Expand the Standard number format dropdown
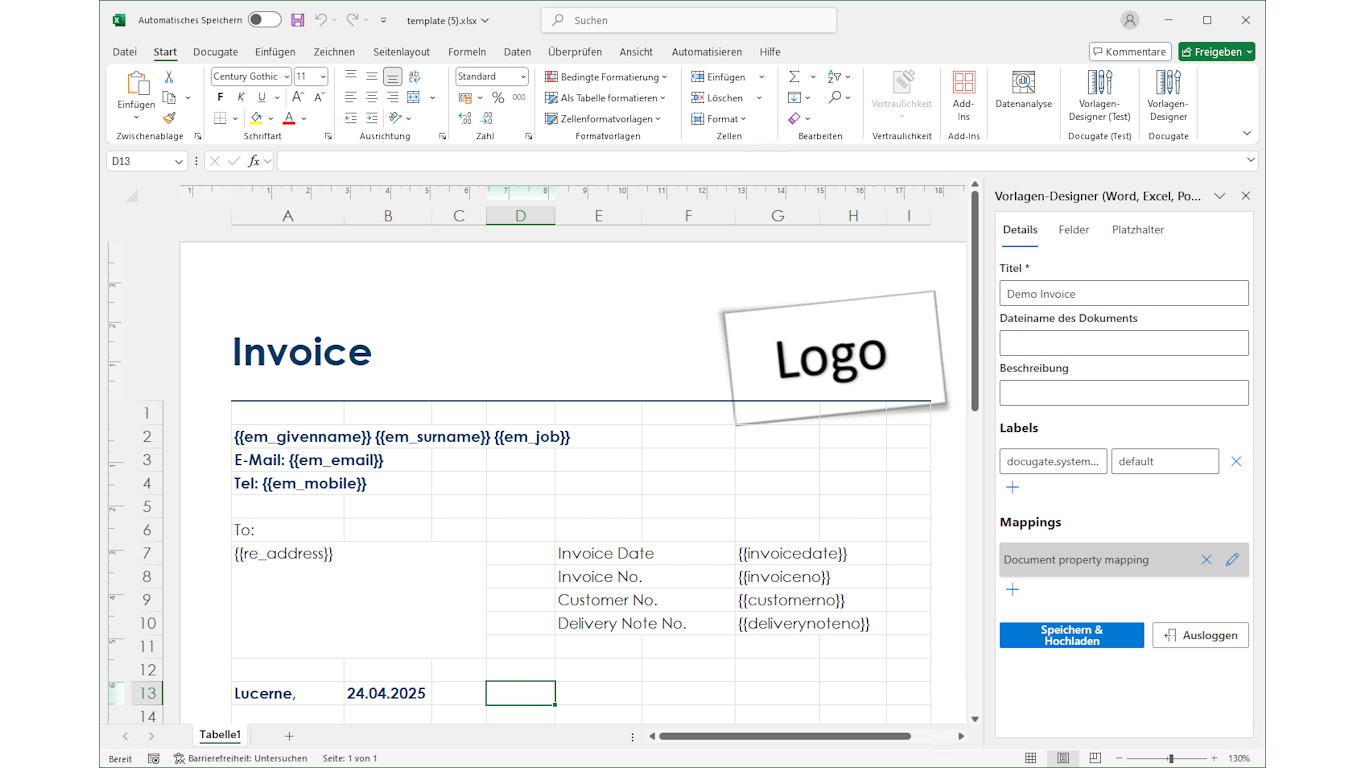The width and height of the screenshot is (1366, 768). 523,77
